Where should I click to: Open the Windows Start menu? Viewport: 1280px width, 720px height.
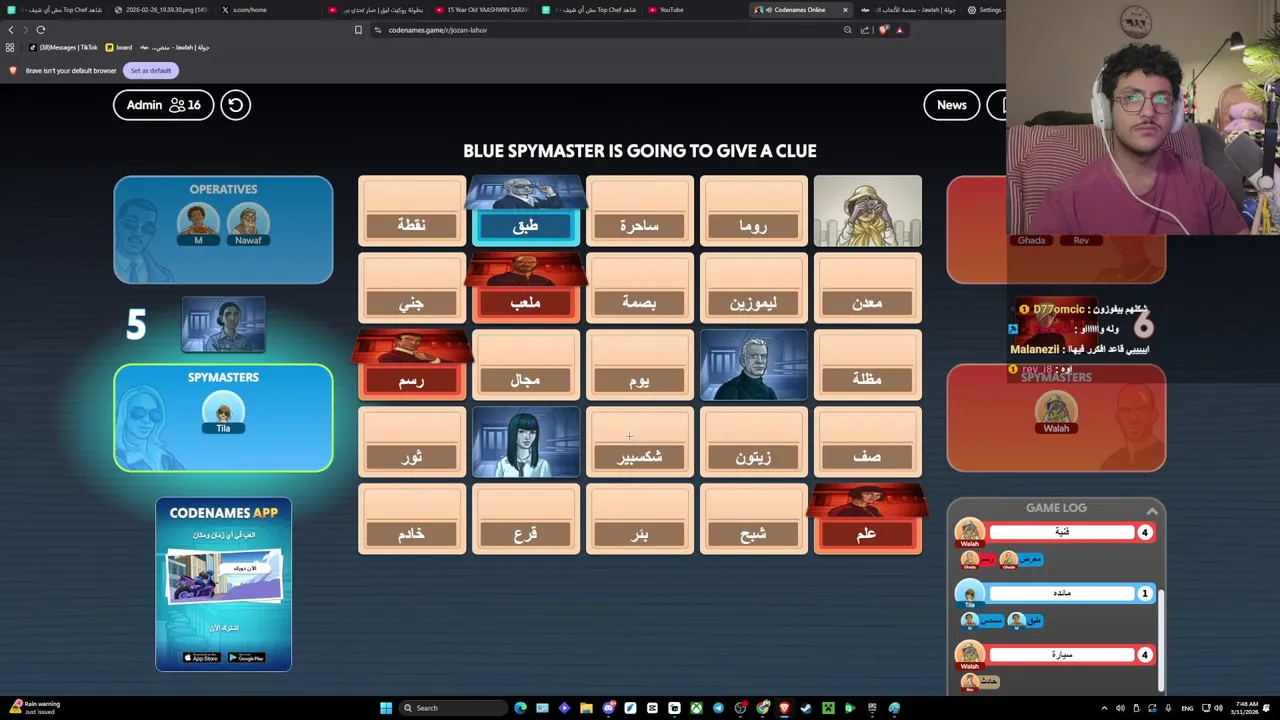pyautogui.click(x=386, y=708)
